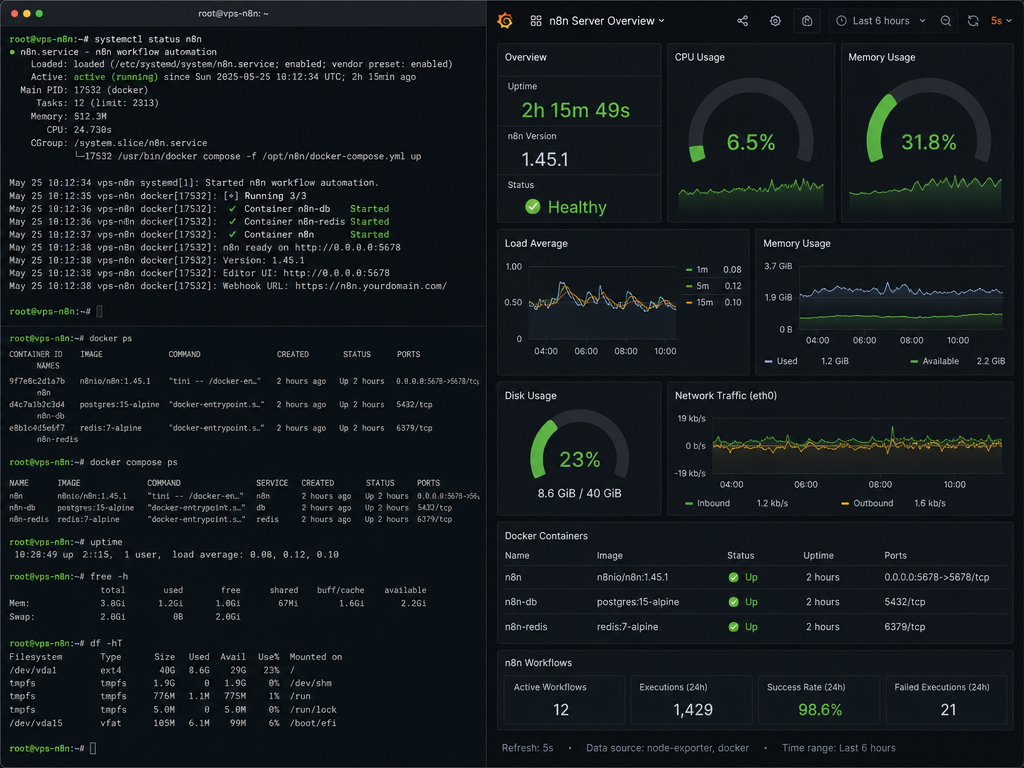This screenshot has height=768, width=1024.
Task: Share the dashboard via share icon
Action: pos(743,21)
